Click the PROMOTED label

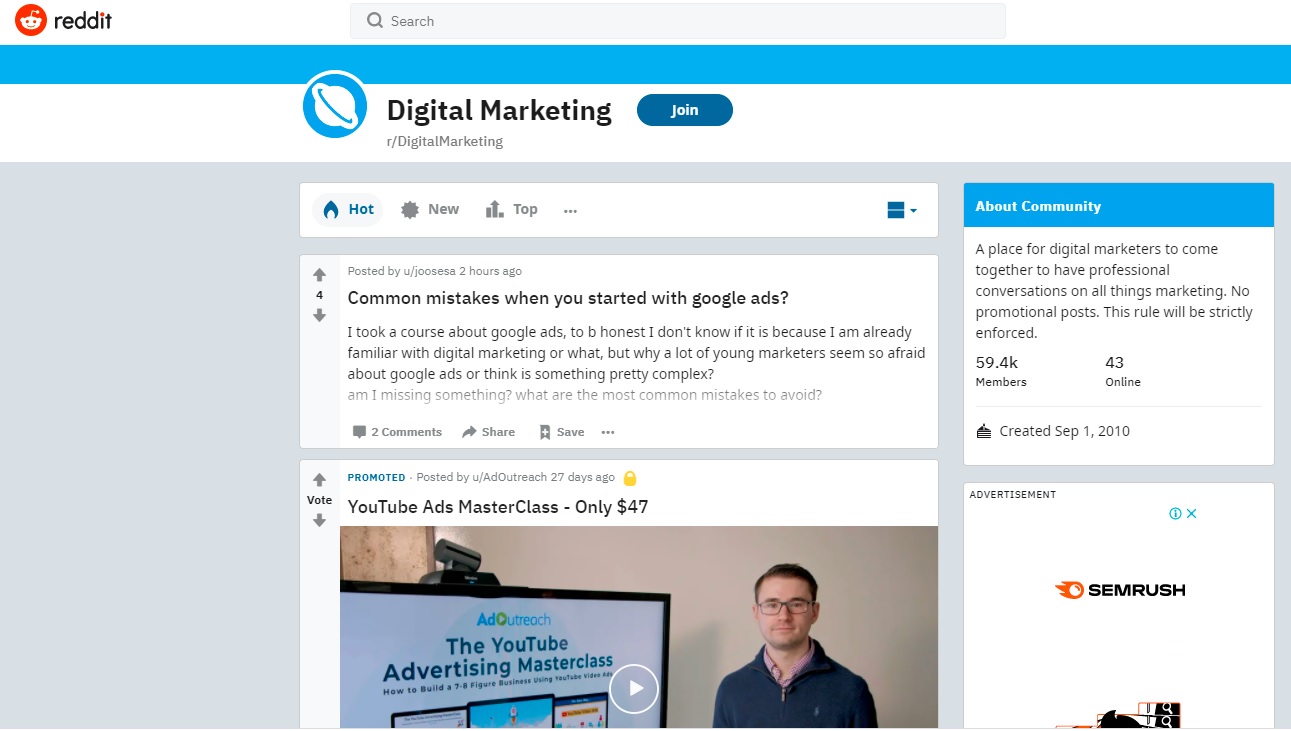(x=377, y=478)
